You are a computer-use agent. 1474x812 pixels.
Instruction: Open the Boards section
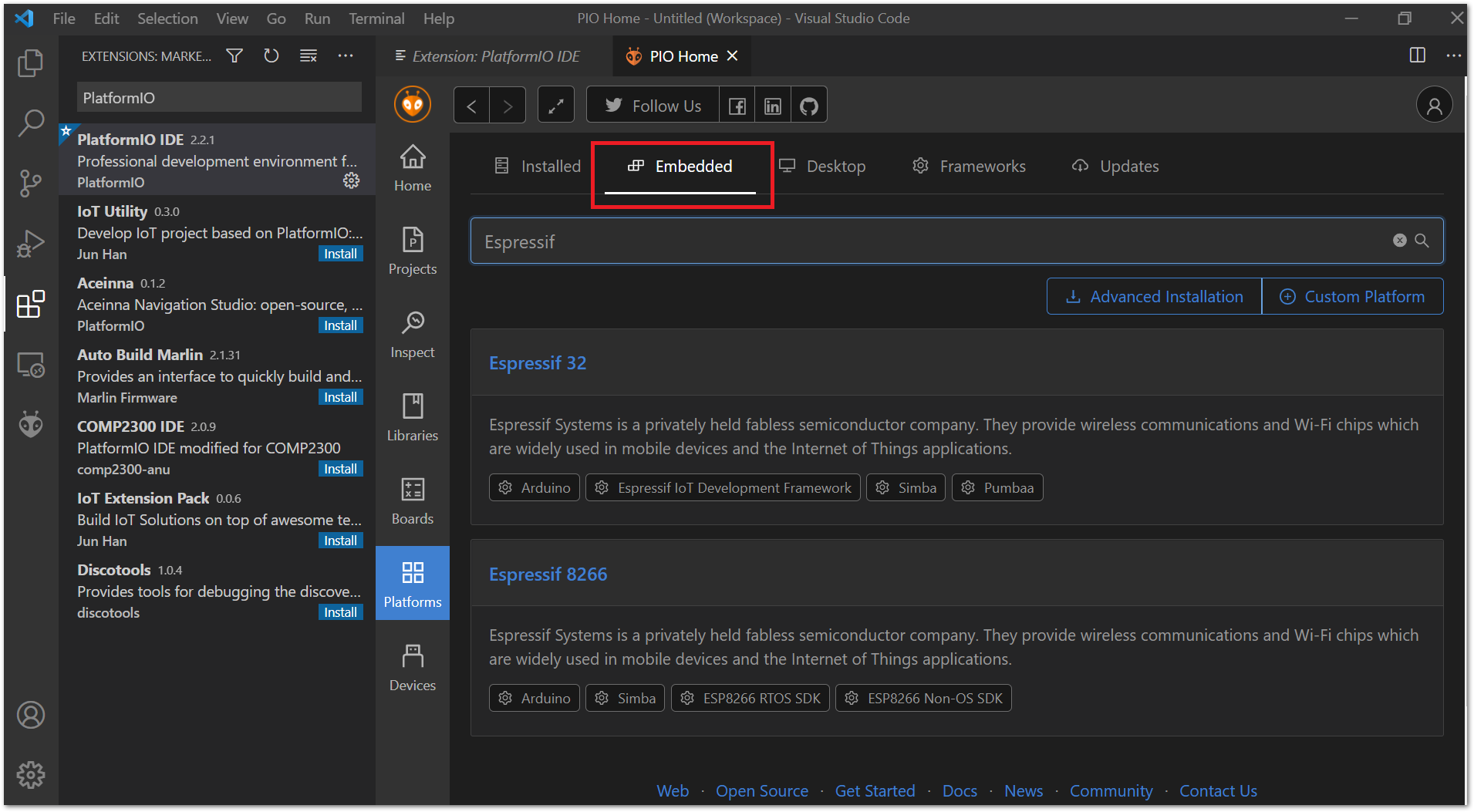tap(413, 501)
